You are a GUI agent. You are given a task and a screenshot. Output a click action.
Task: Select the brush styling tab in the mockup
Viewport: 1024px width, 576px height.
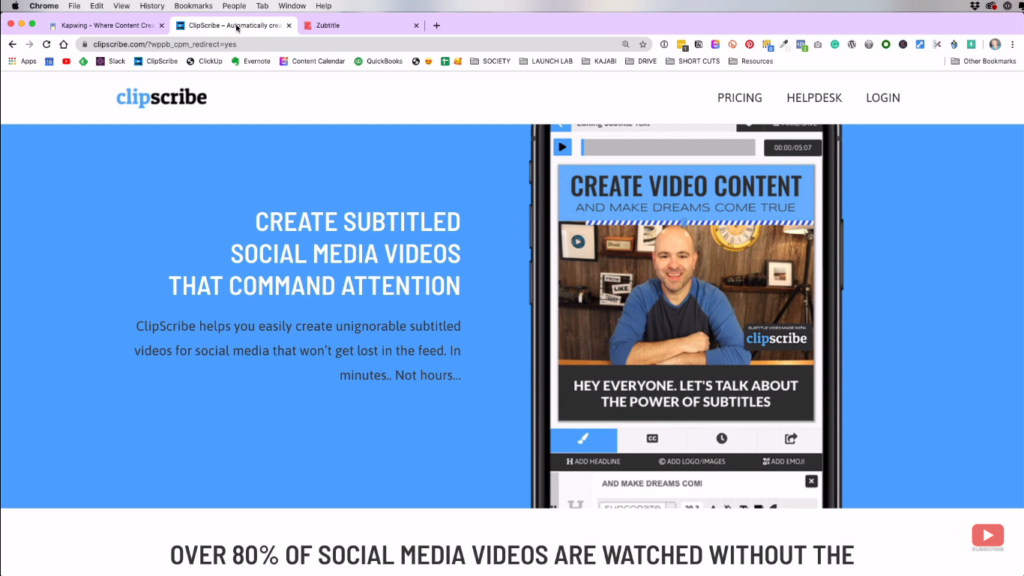pos(583,439)
